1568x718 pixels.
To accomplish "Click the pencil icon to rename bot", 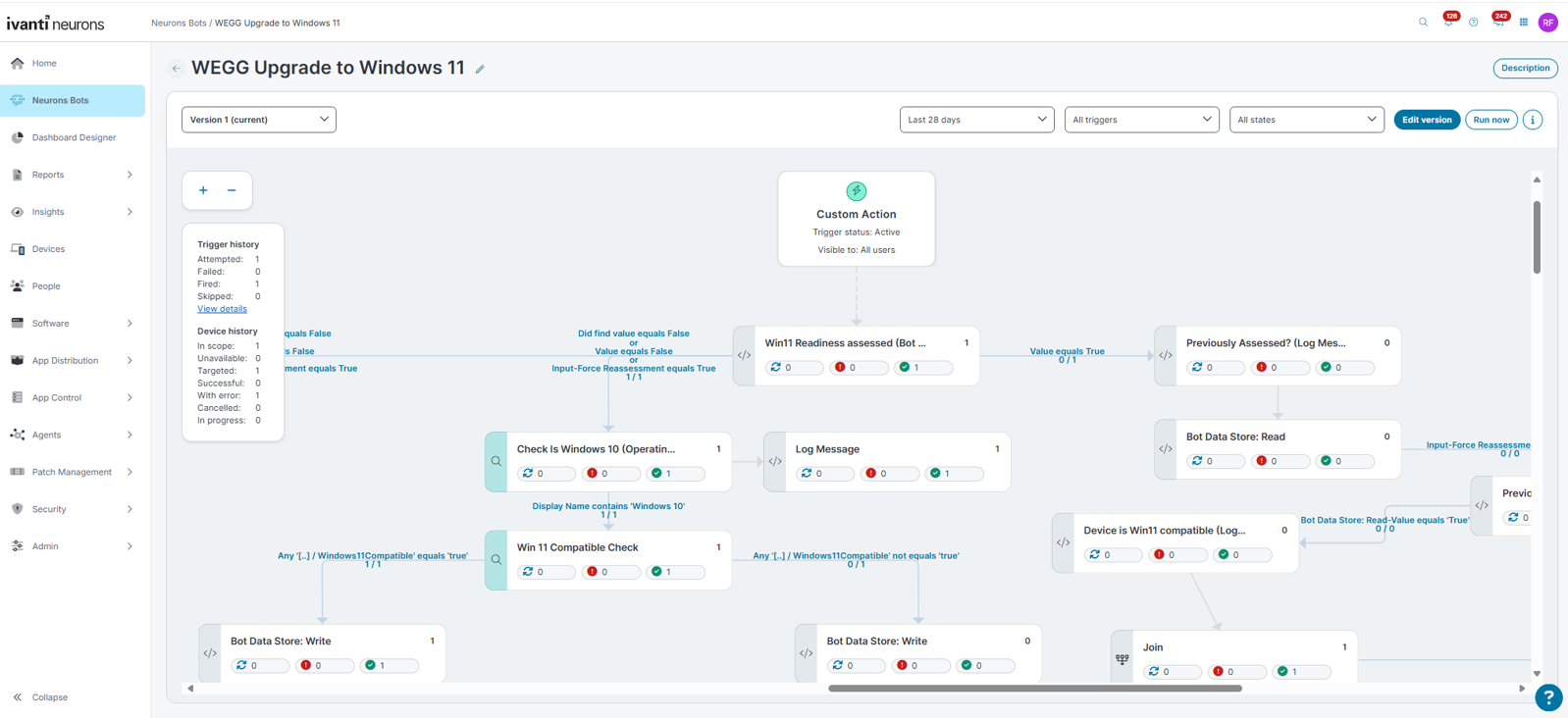I will (x=480, y=69).
